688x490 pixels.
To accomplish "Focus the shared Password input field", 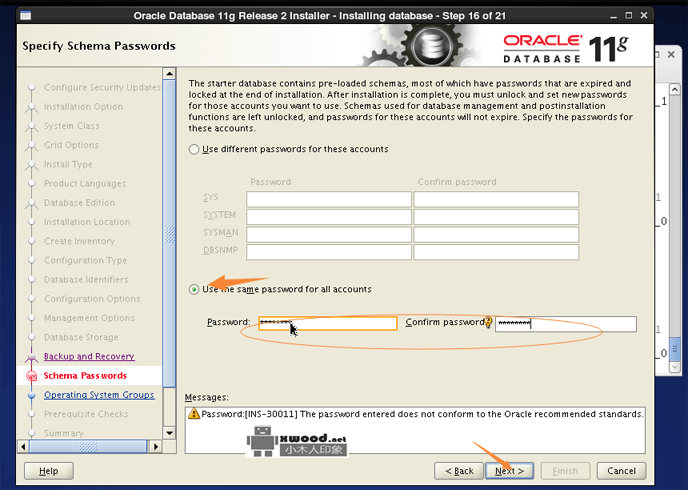I will point(327,324).
